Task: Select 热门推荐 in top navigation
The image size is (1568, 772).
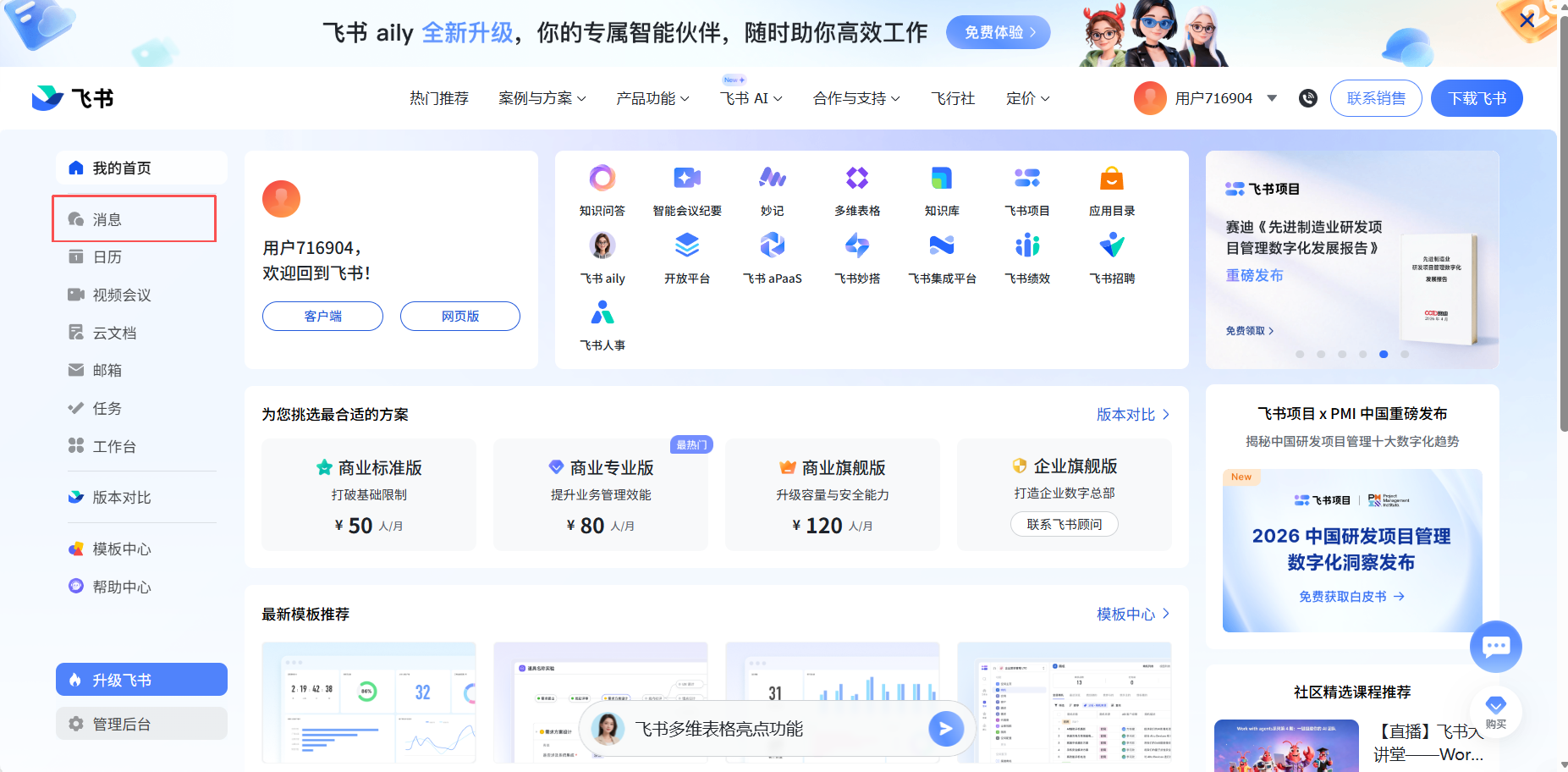Action: click(439, 98)
